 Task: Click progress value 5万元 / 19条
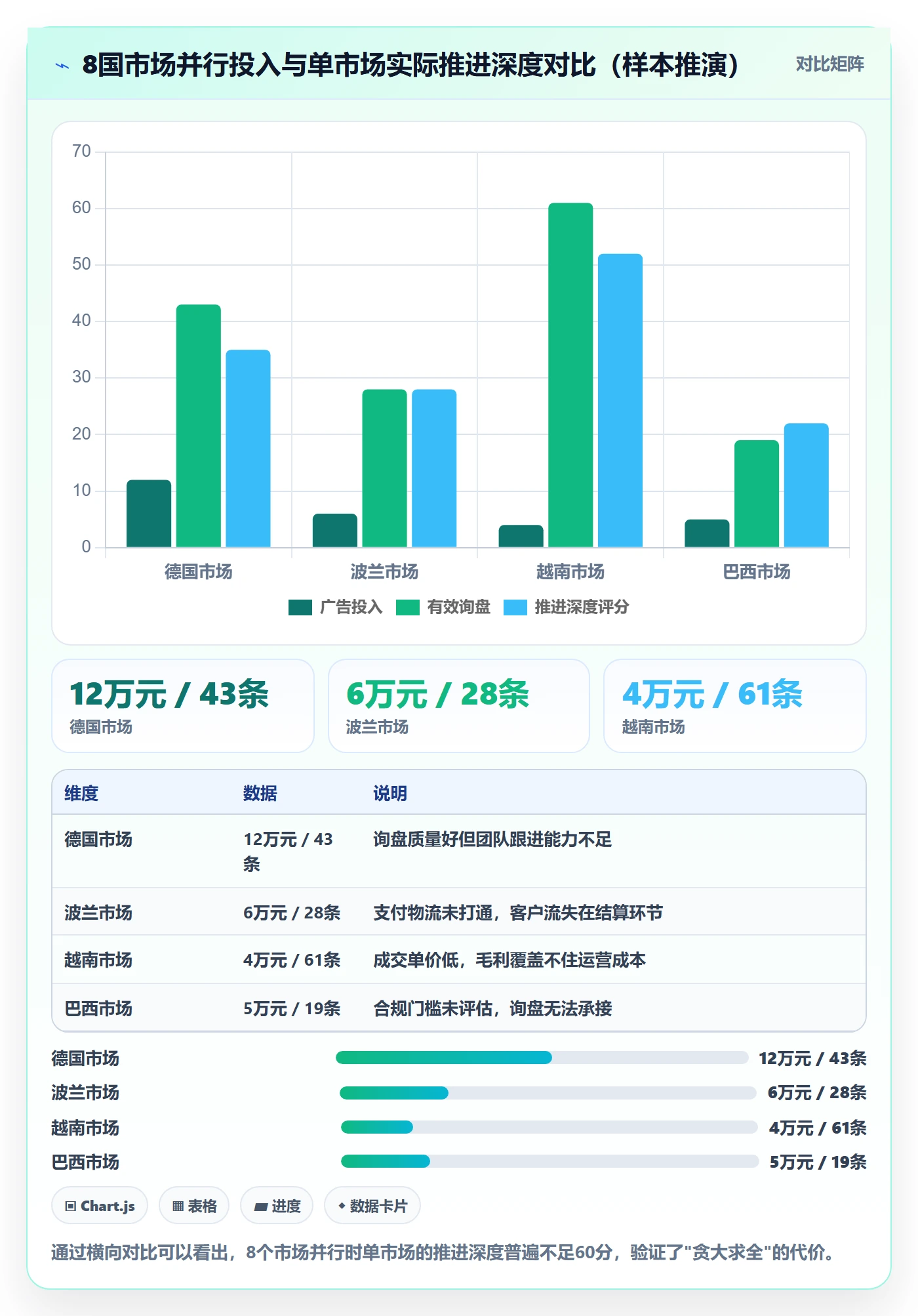tap(818, 1162)
